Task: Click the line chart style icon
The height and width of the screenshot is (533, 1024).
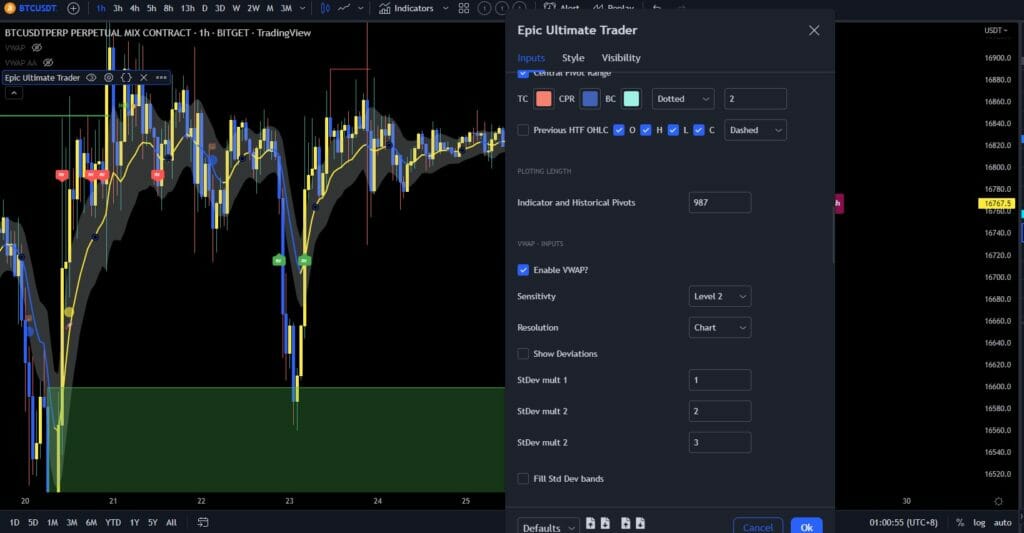Action: (344, 8)
